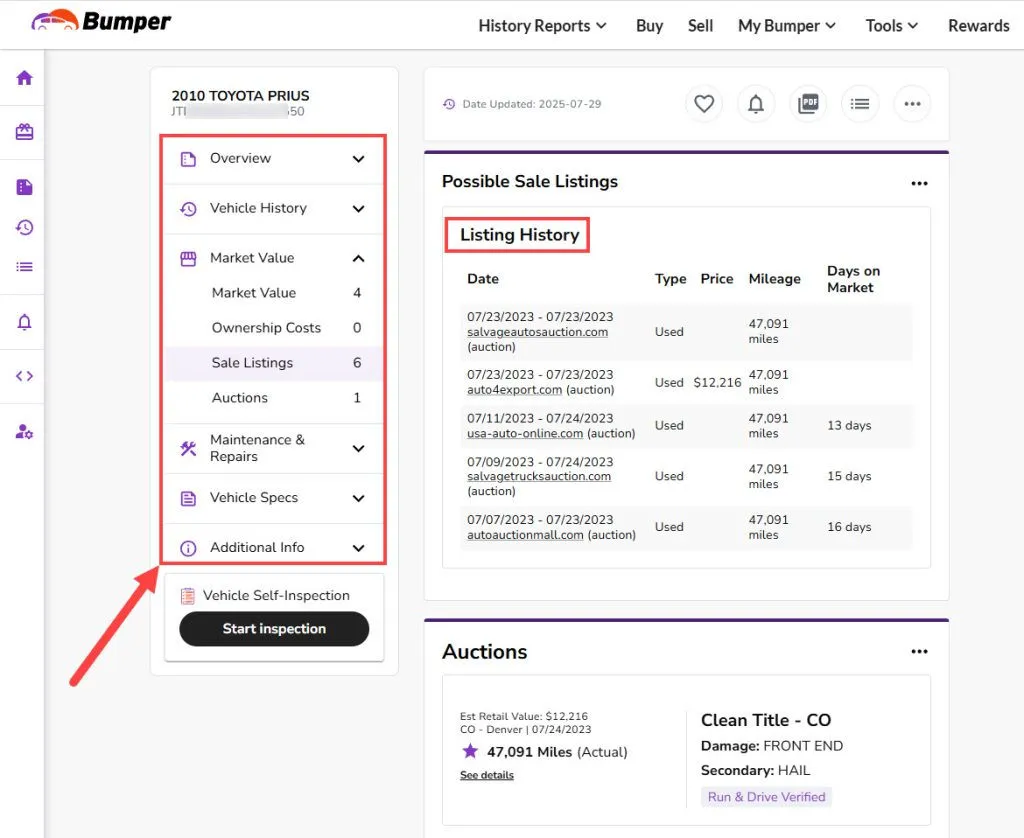Click the account settings sidebar icon

pyautogui.click(x=24, y=432)
